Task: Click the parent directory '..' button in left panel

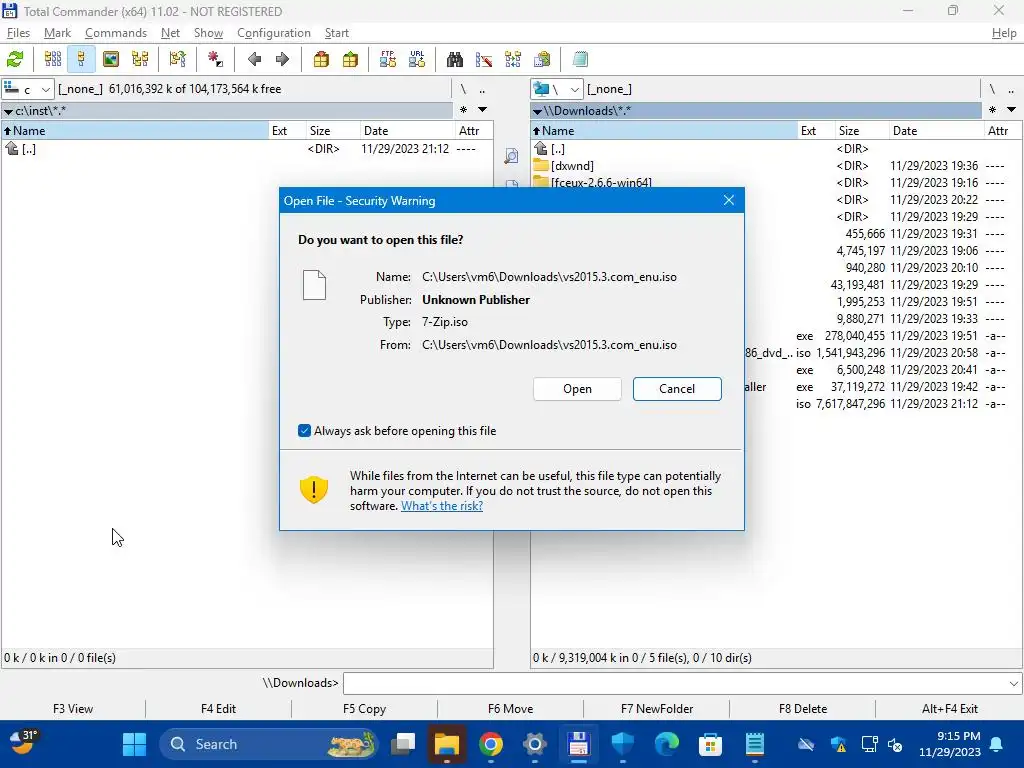Action: pos(482,89)
